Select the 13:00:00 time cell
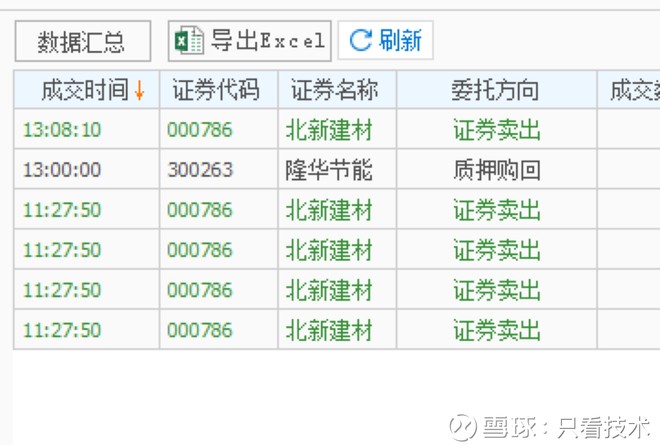The width and height of the screenshot is (660, 445). [87, 170]
